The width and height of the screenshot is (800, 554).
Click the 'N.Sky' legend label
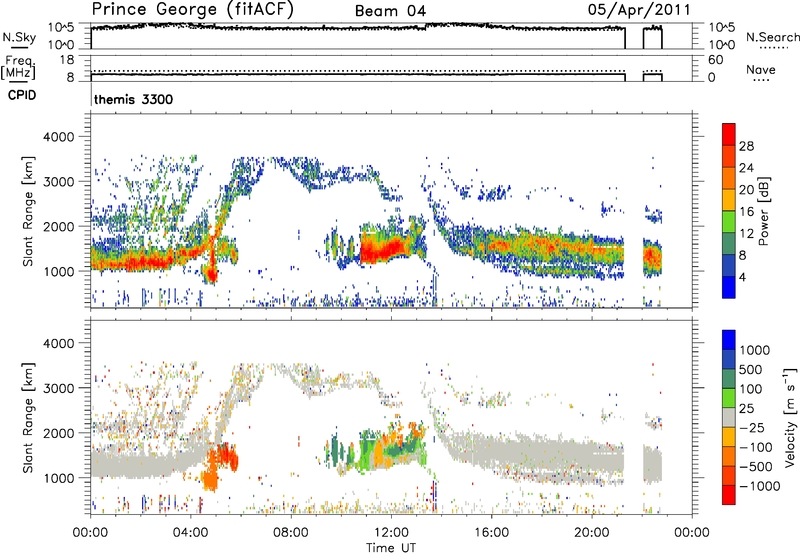tap(19, 37)
